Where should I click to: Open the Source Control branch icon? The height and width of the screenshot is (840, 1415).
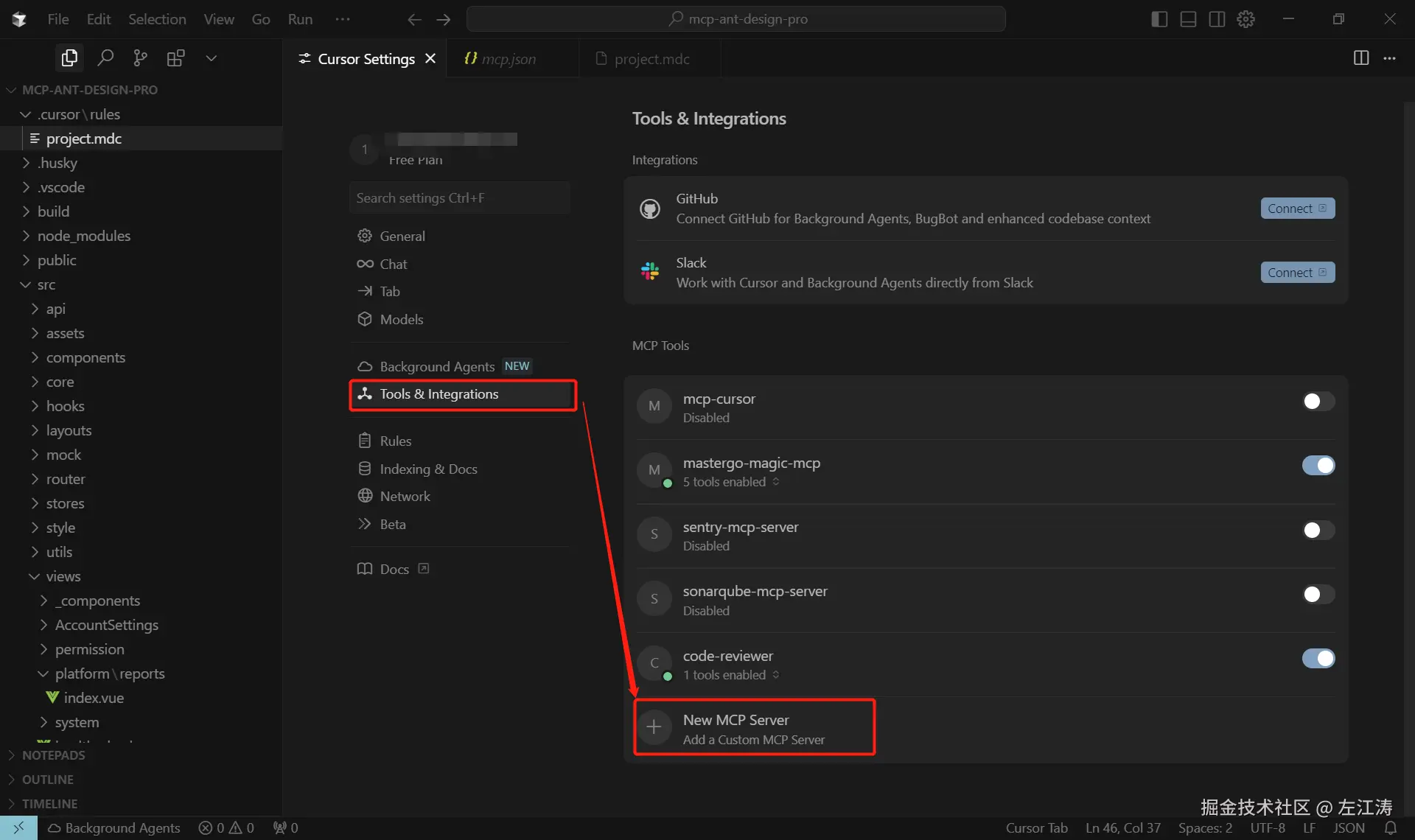(x=140, y=58)
